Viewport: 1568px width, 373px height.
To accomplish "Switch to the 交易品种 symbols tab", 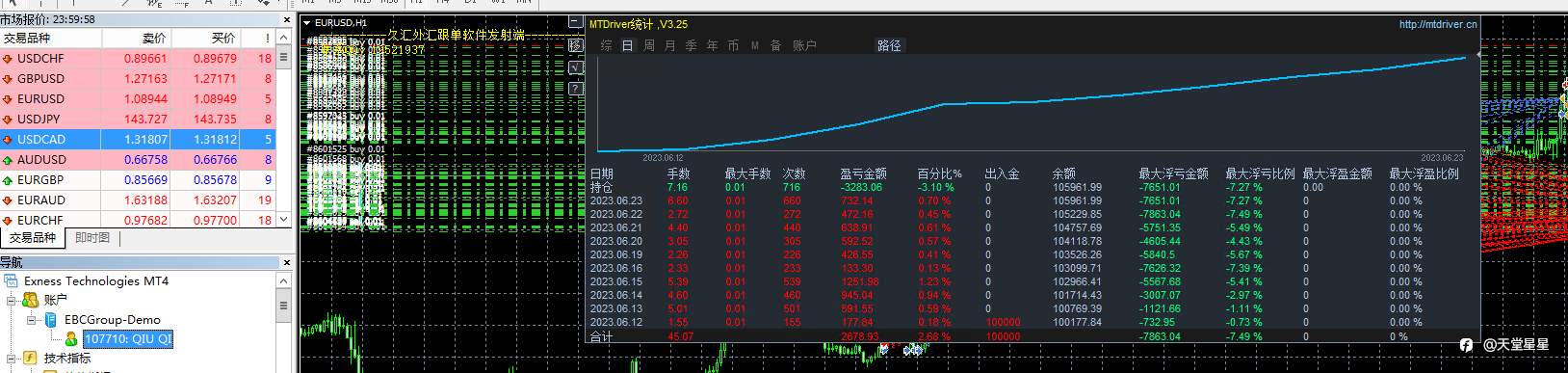I will click(33, 237).
